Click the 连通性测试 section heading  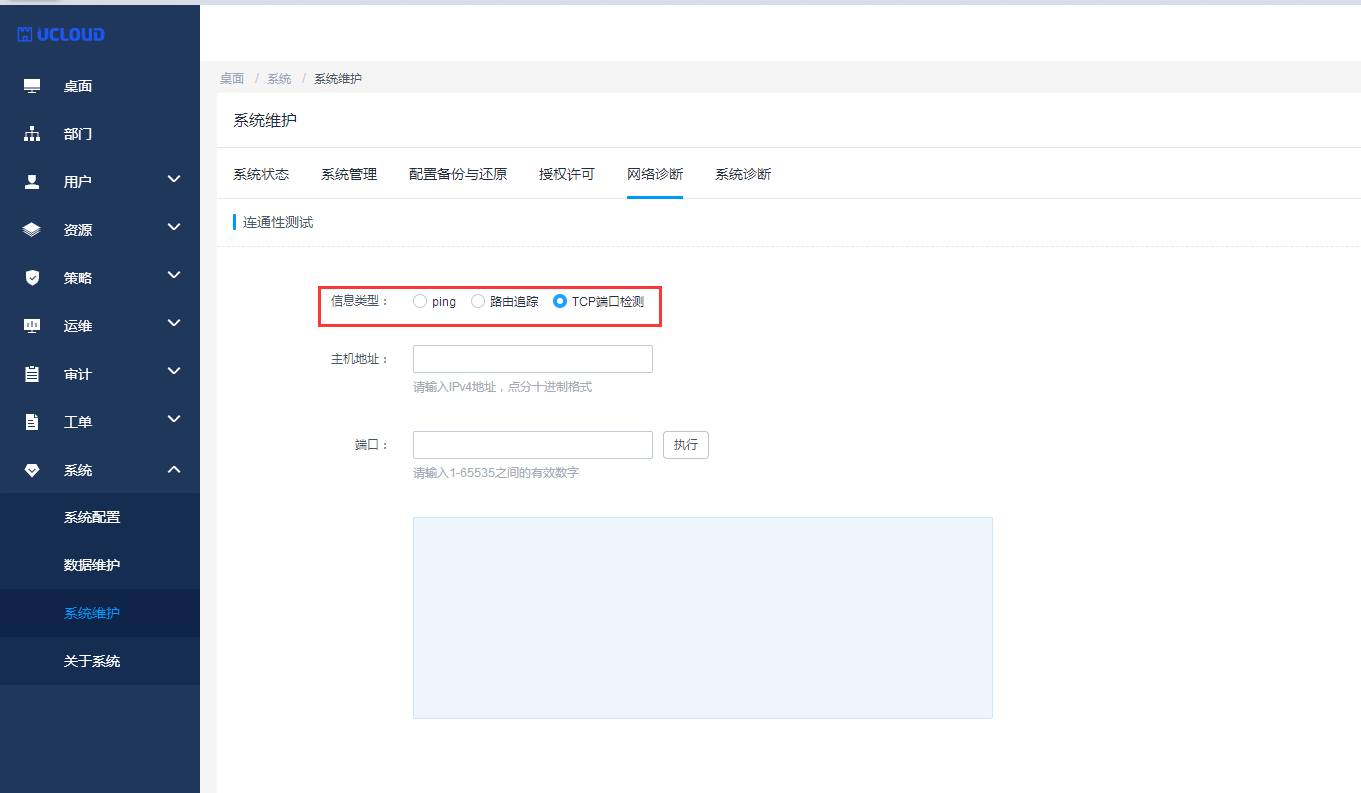278,222
